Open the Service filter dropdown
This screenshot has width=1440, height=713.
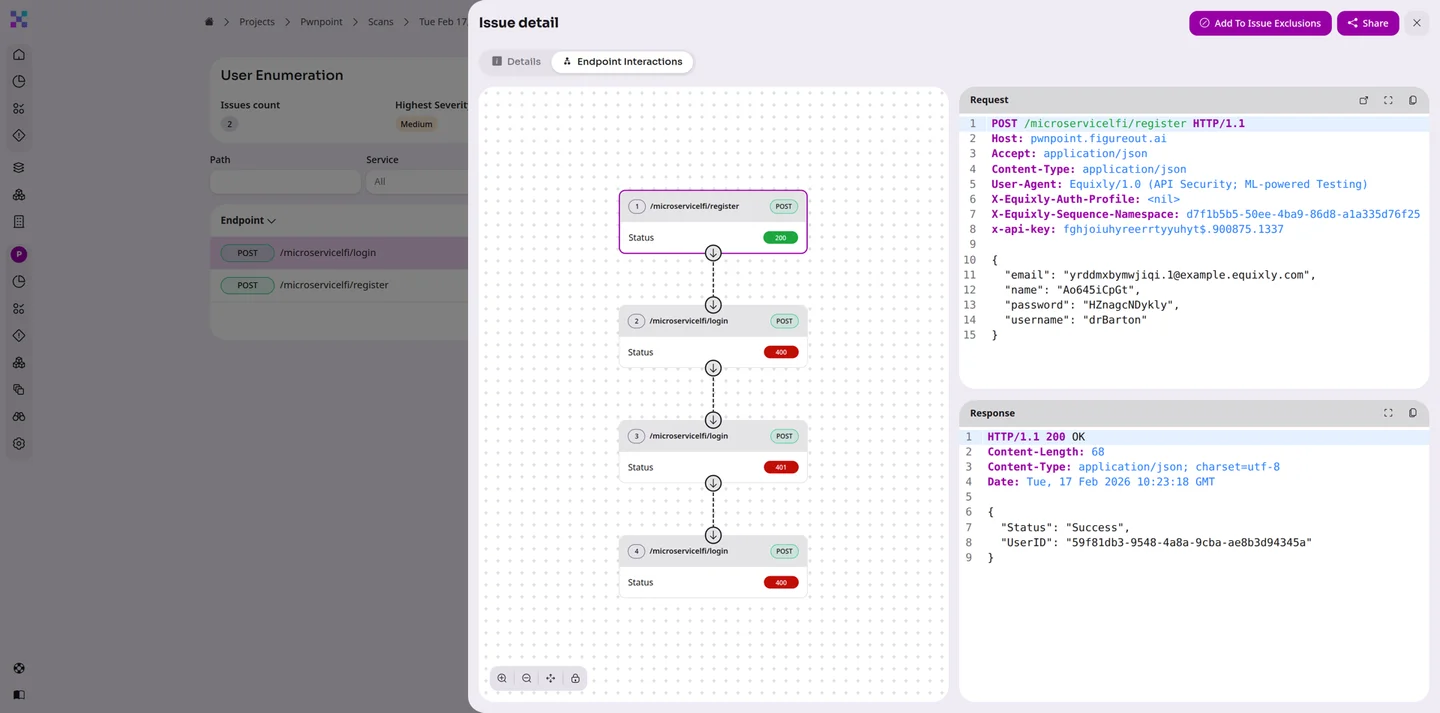[415, 181]
